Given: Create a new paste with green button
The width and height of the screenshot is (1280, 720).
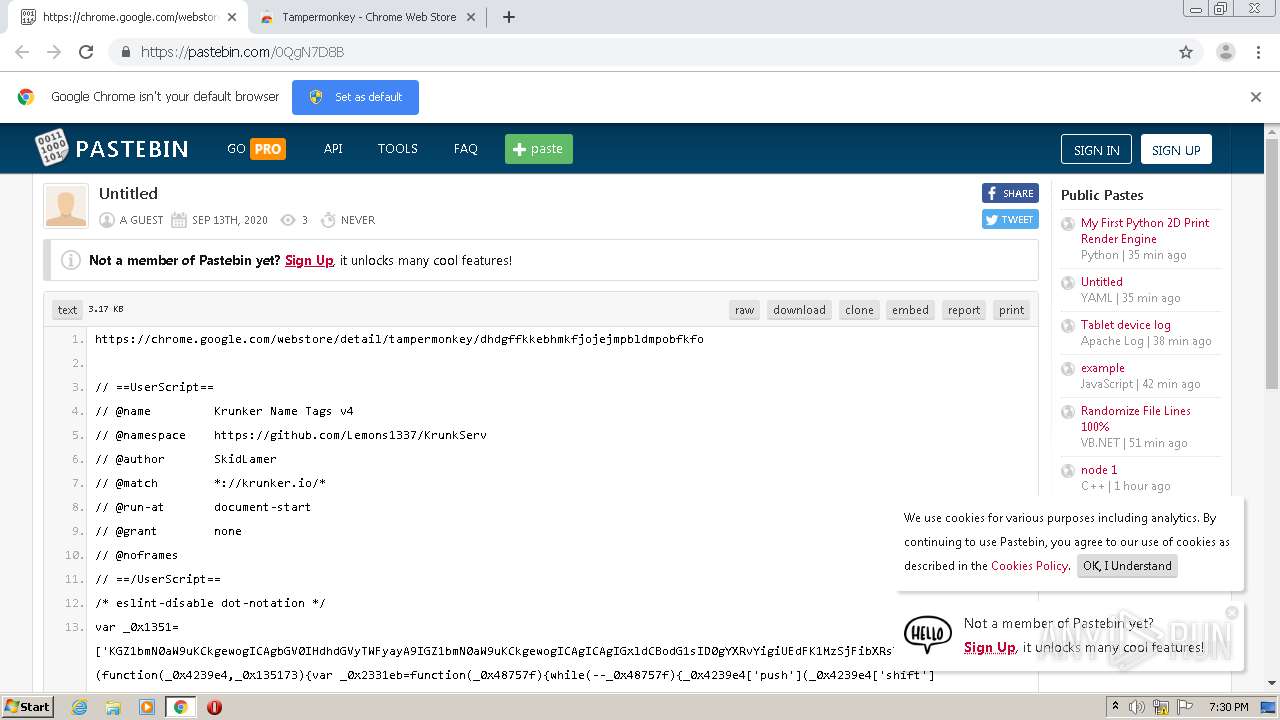Looking at the screenshot, I should point(538,149).
